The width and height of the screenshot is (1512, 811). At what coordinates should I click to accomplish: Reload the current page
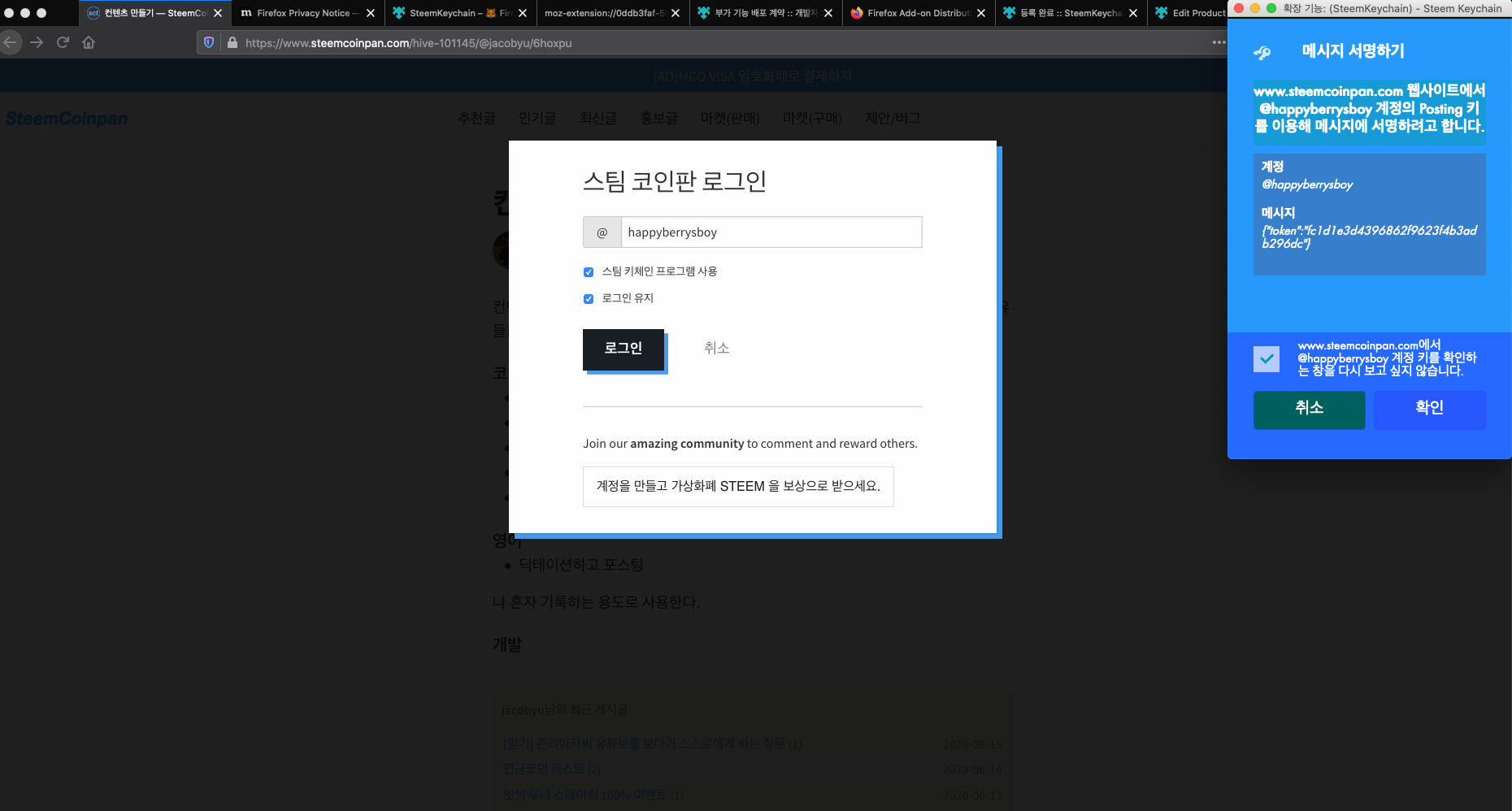coord(63,42)
